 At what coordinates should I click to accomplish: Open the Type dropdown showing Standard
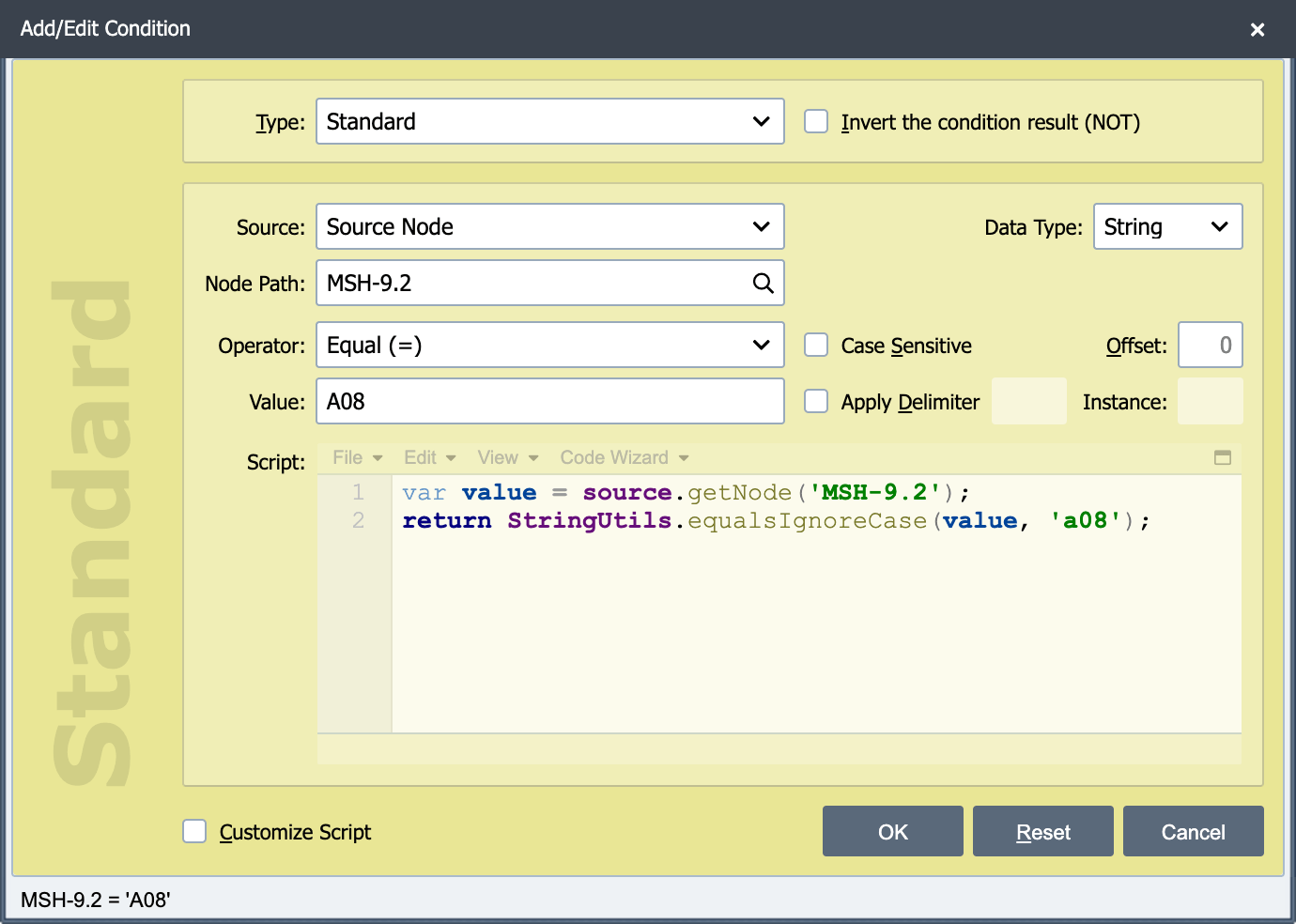click(x=550, y=121)
